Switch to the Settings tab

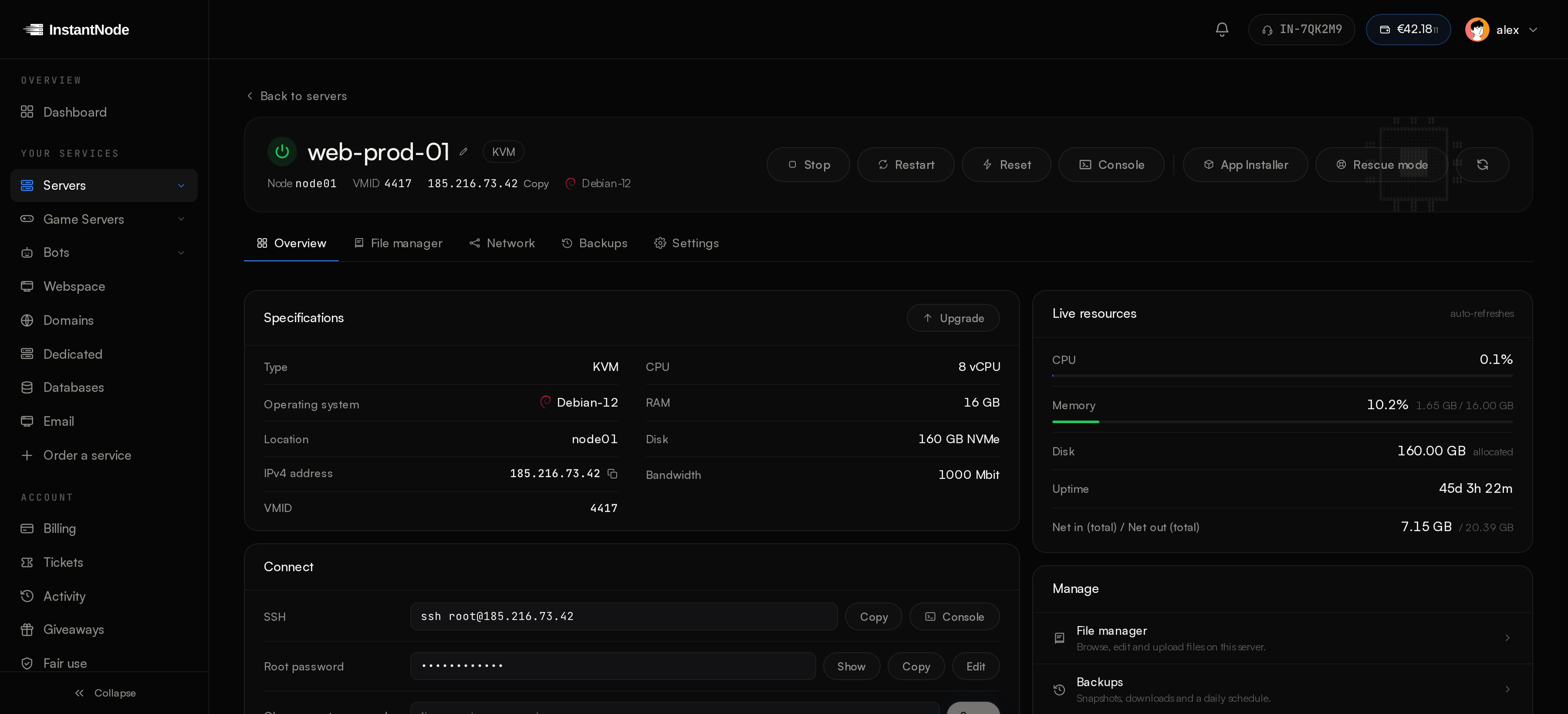click(x=686, y=243)
